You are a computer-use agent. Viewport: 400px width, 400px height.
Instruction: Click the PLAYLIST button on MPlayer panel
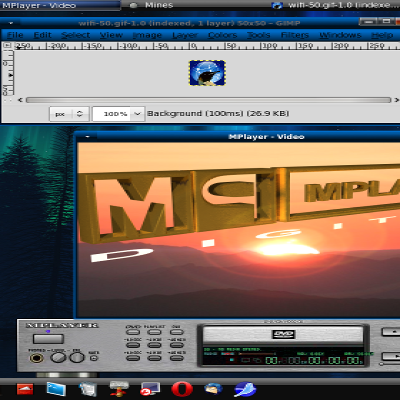pos(154,332)
